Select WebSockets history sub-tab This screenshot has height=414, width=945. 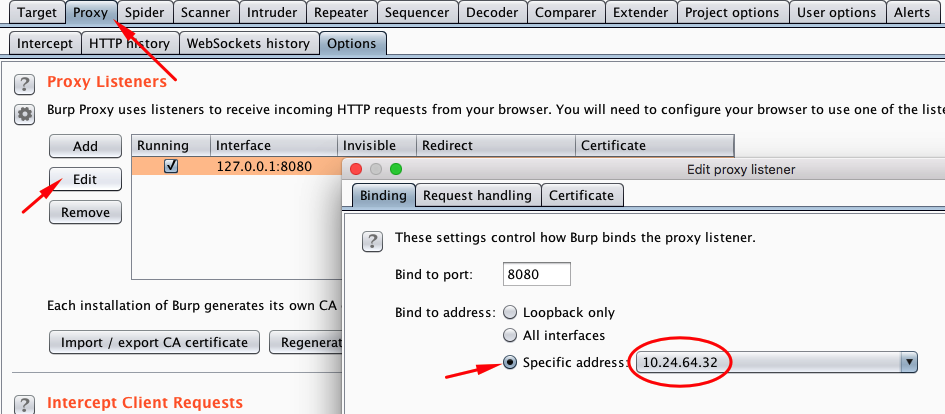[x=248, y=43]
